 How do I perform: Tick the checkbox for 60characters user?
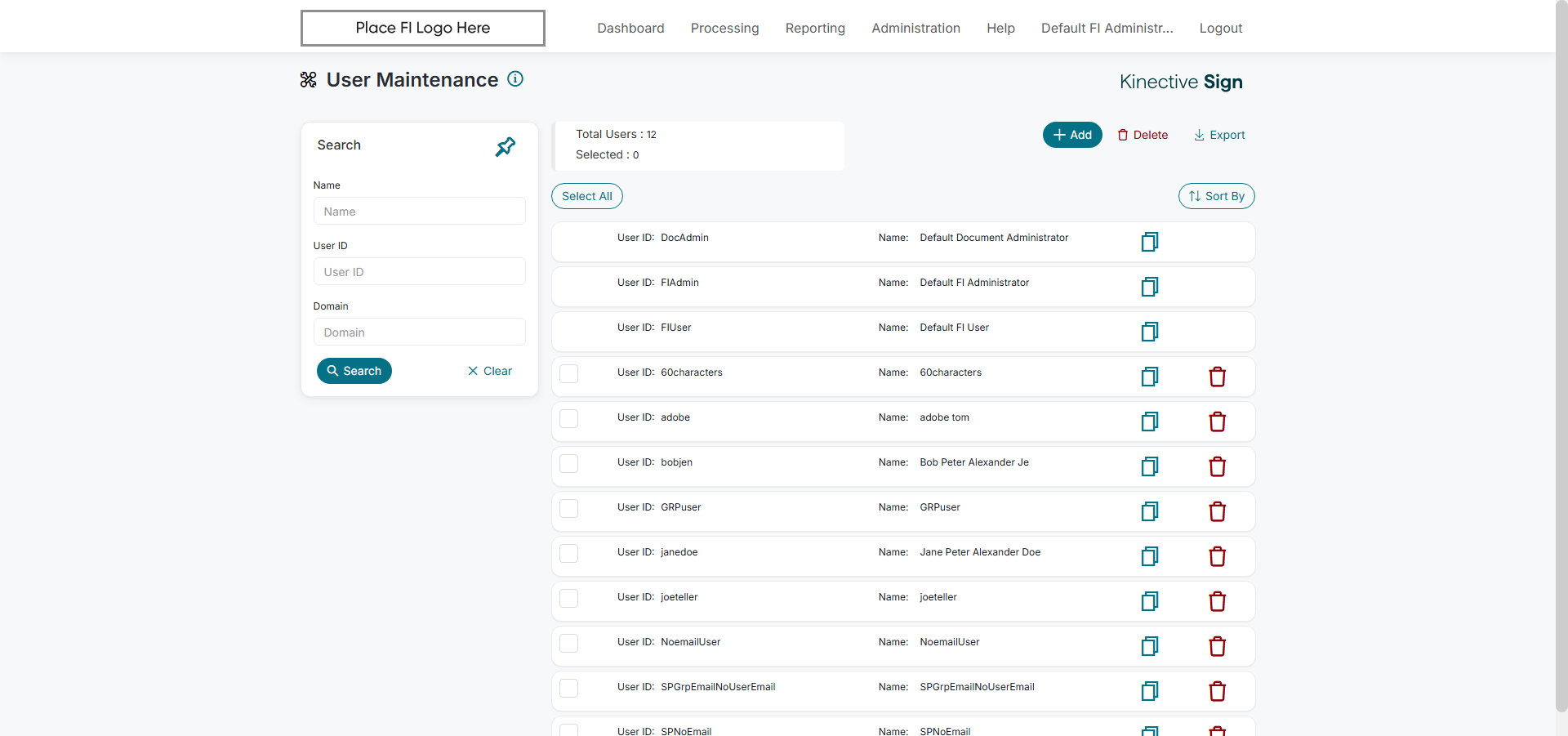pyautogui.click(x=569, y=373)
